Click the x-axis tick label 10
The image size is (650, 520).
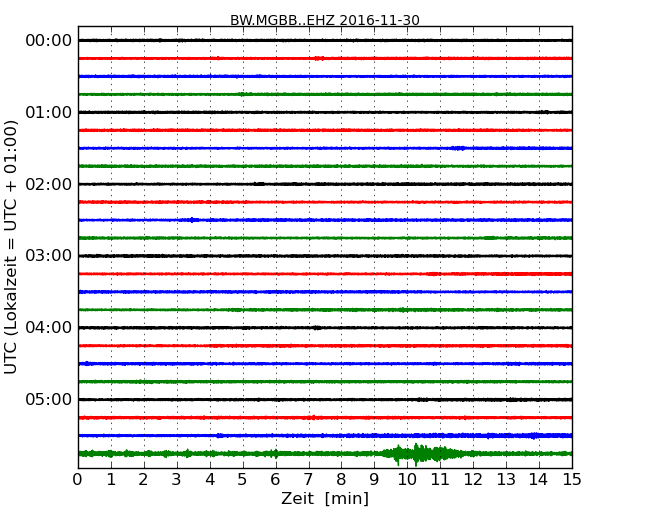(x=407, y=479)
